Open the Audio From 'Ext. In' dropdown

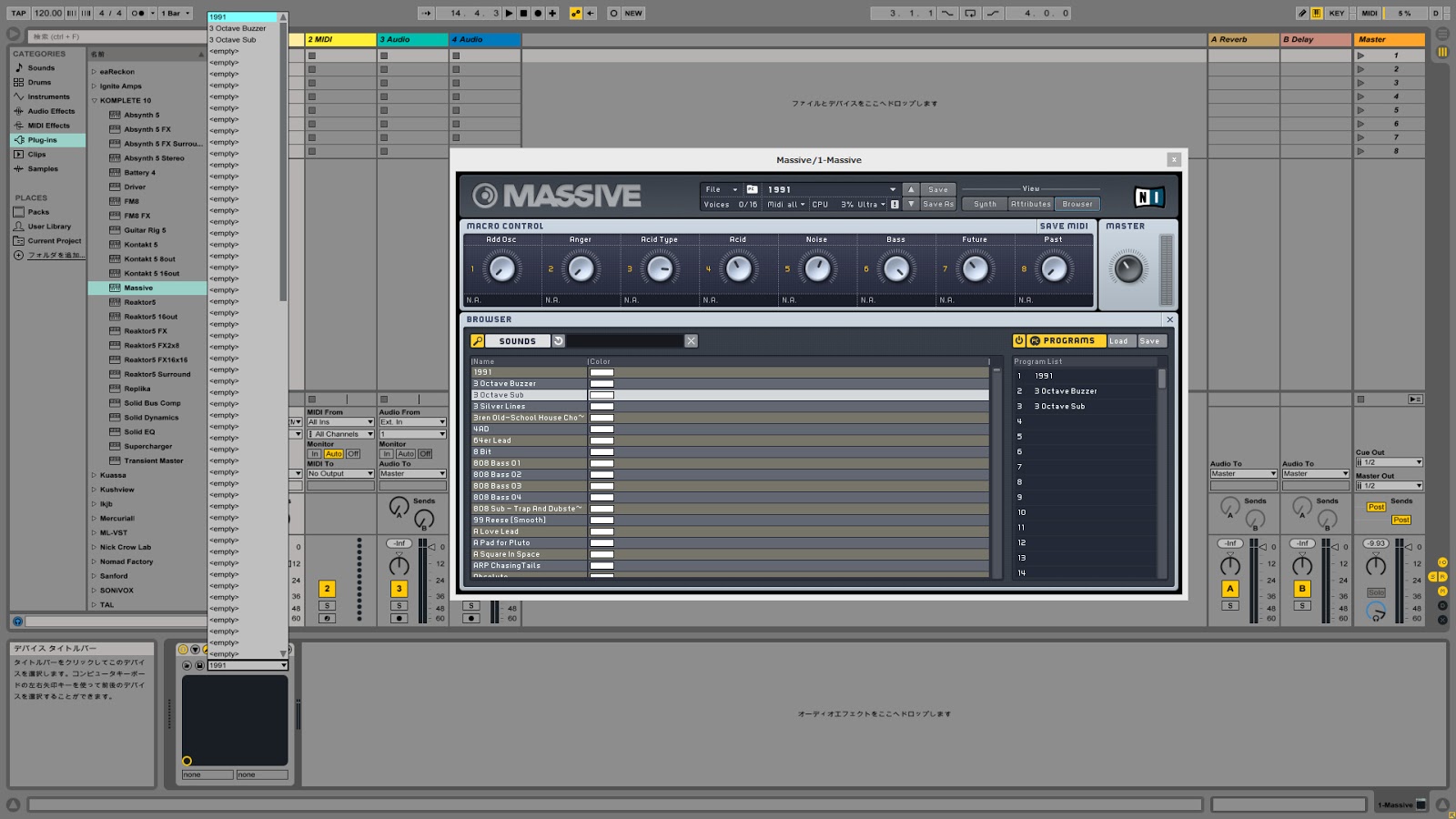[412, 422]
